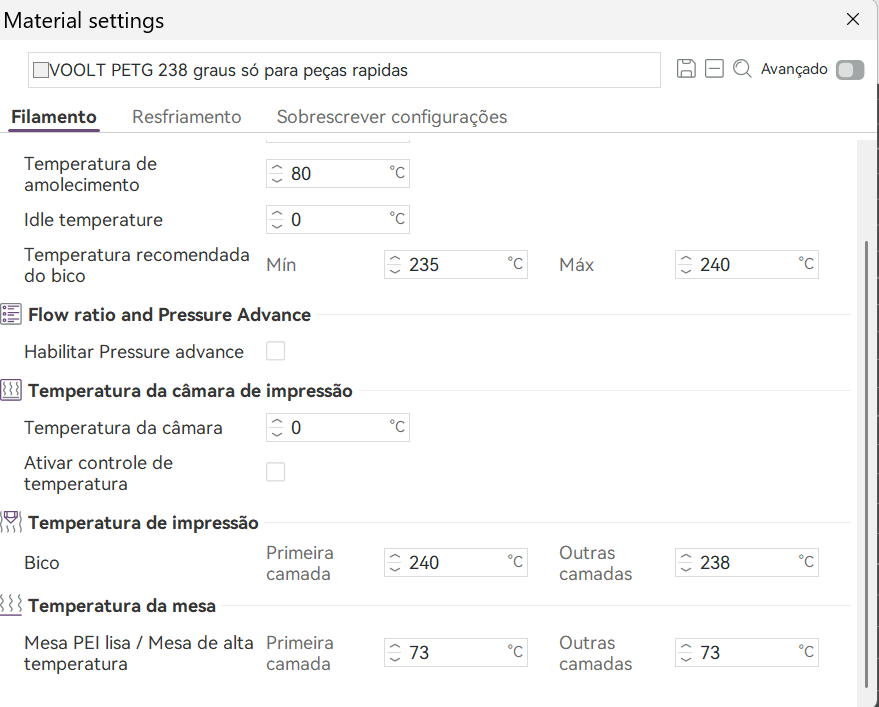Click the chamber temperature section icon
This screenshot has width=879, height=707.
pyautogui.click(x=11, y=390)
